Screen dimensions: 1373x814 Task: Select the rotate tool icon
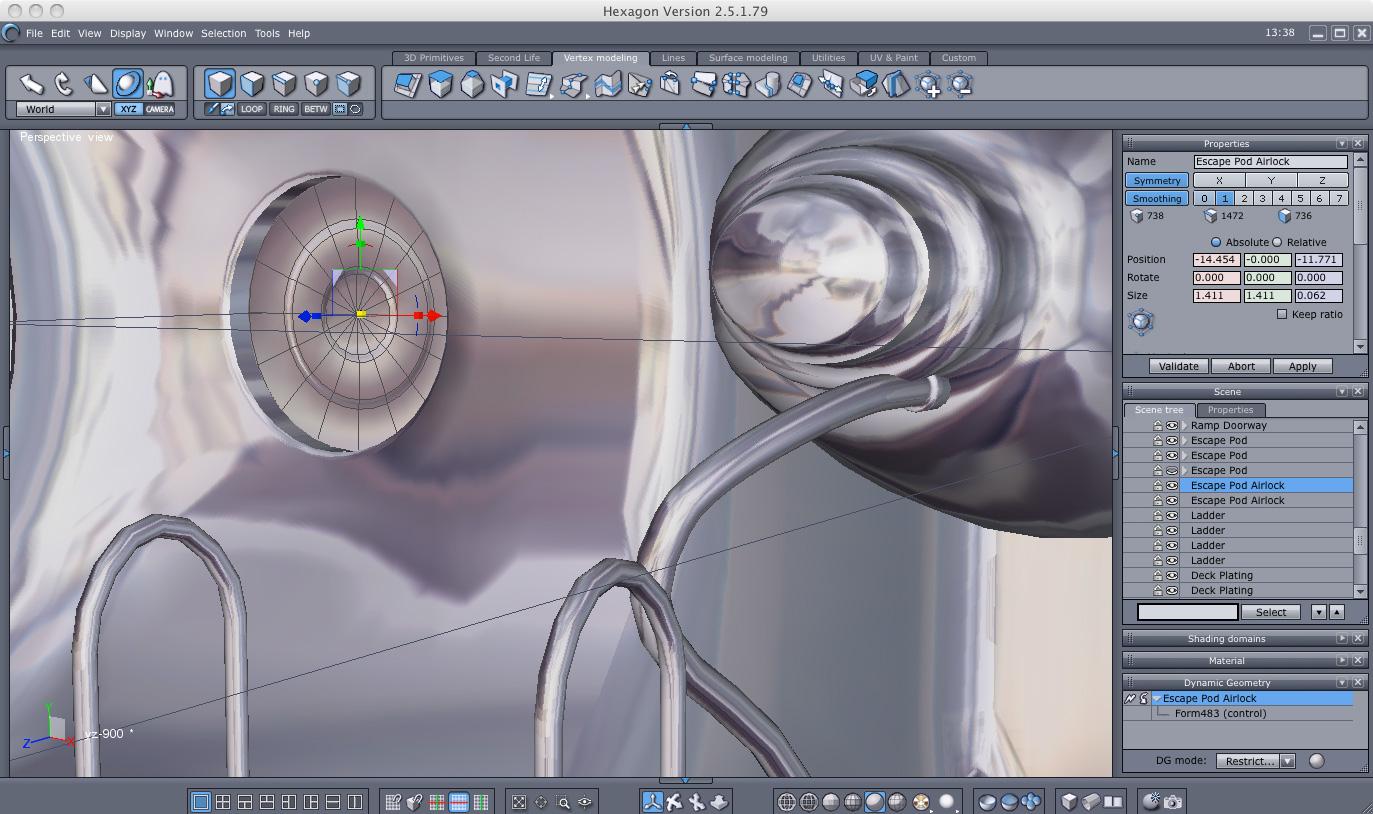coord(63,84)
